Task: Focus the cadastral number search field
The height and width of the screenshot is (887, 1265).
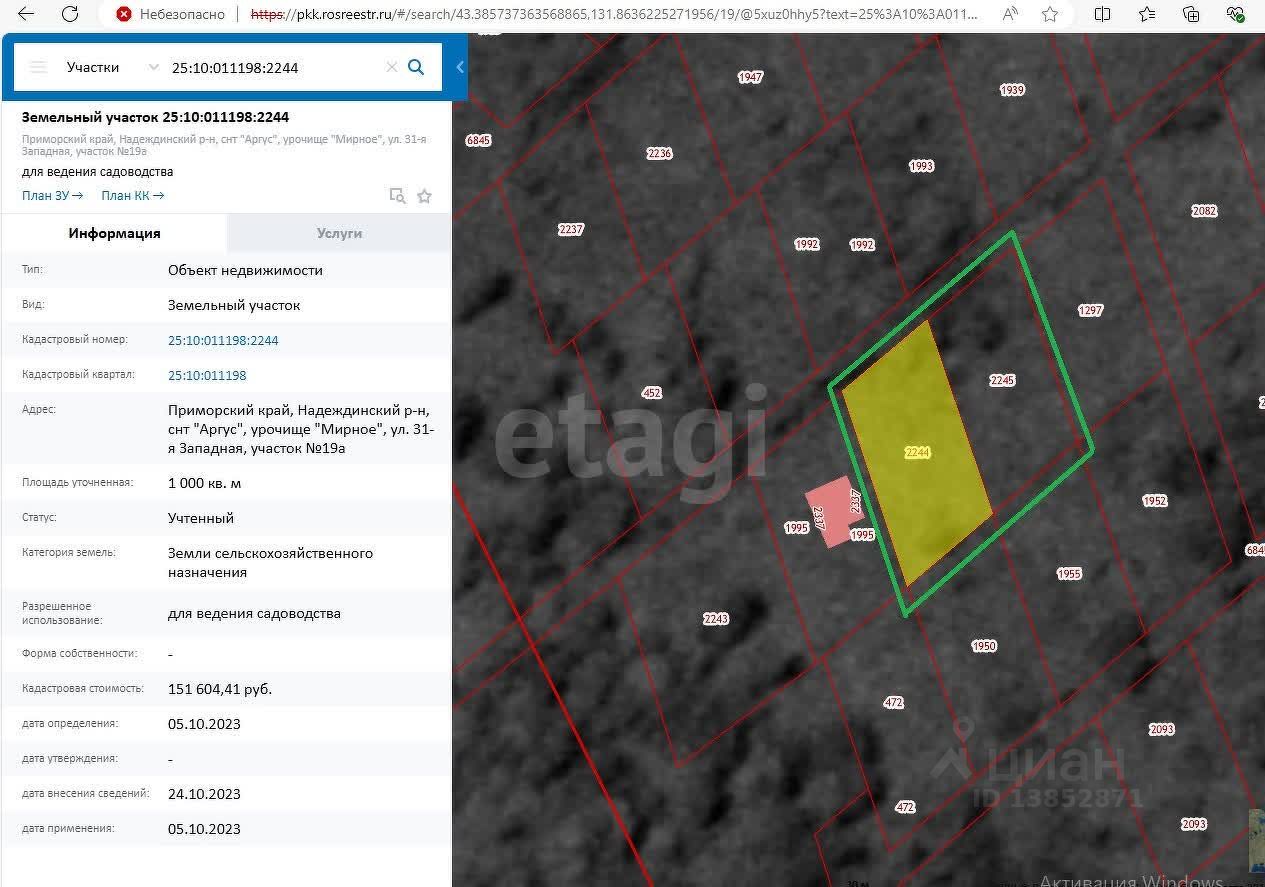Action: (x=273, y=67)
